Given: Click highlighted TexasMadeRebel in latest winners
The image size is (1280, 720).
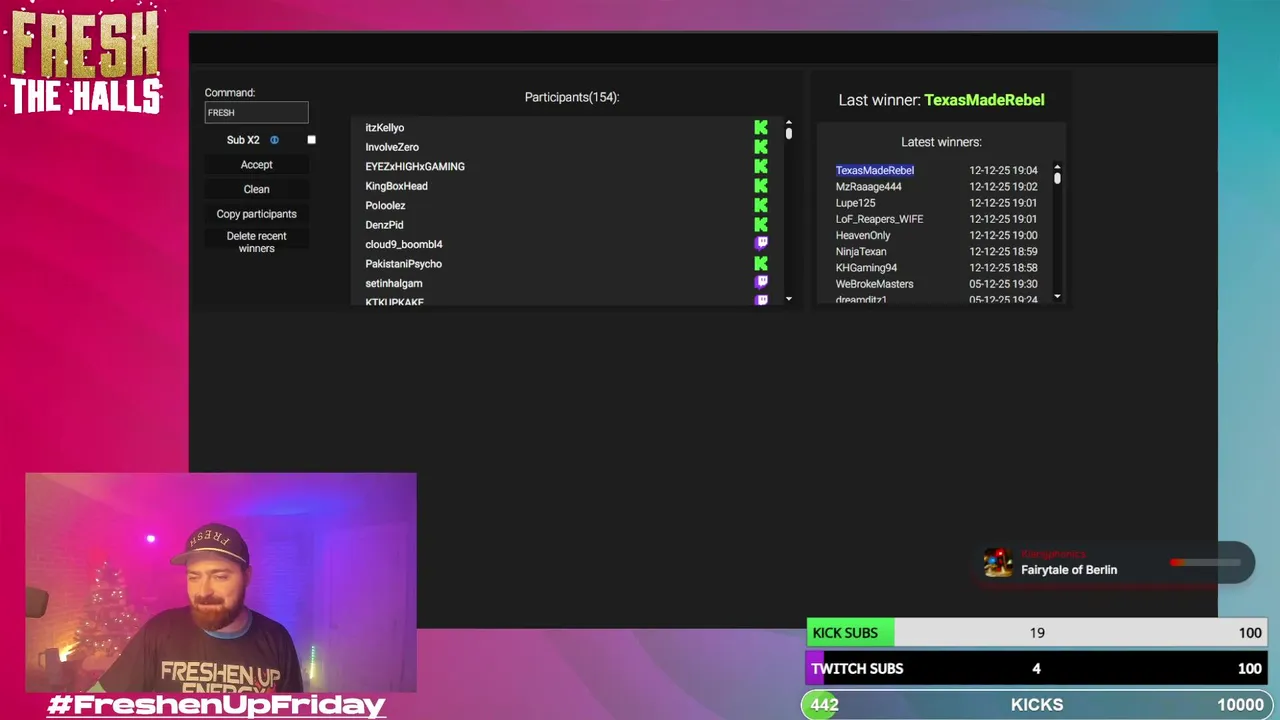Looking at the screenshot, I should (875, 170).
